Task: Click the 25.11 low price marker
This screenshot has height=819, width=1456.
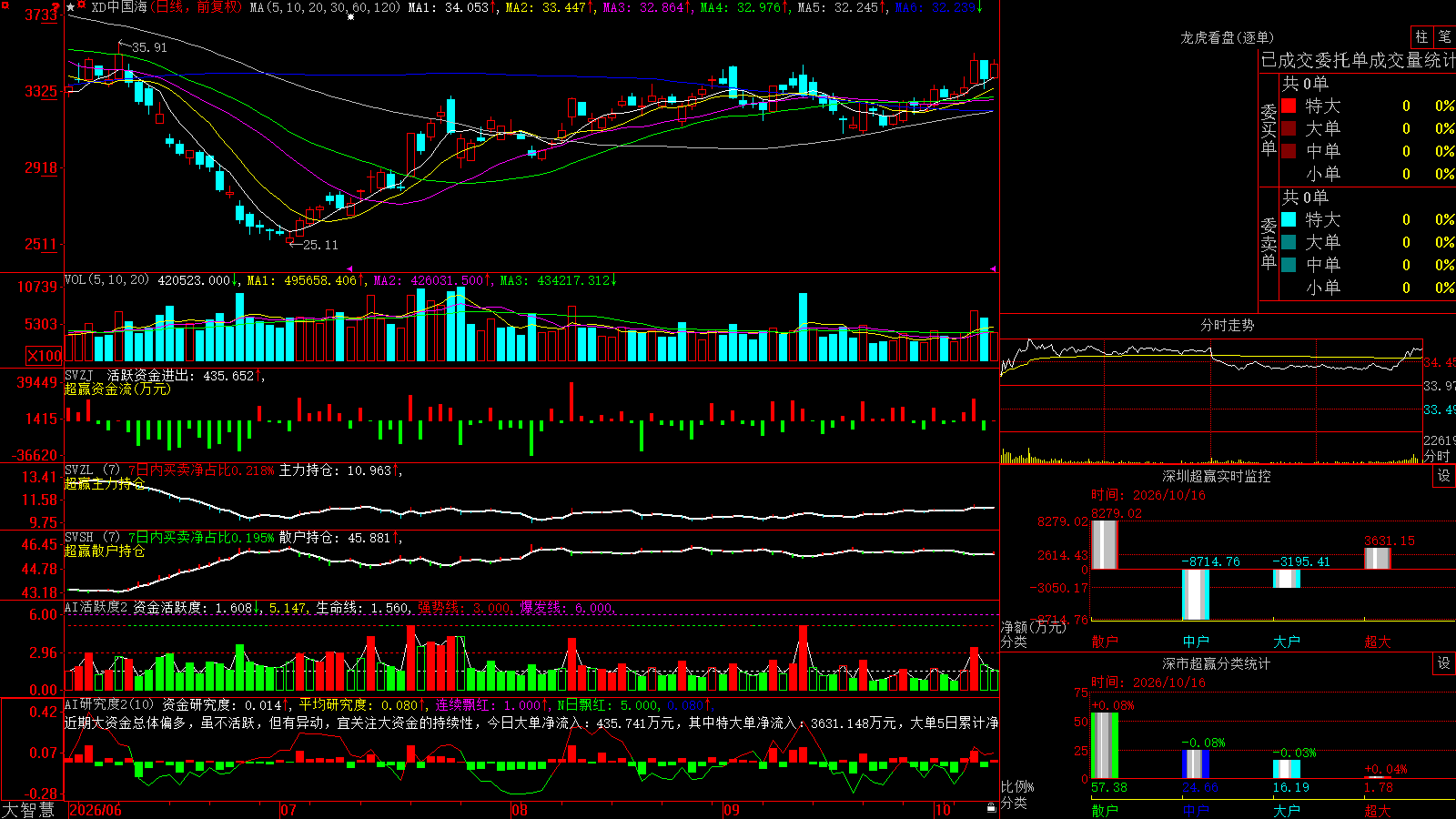Action: tap(320, 245)
